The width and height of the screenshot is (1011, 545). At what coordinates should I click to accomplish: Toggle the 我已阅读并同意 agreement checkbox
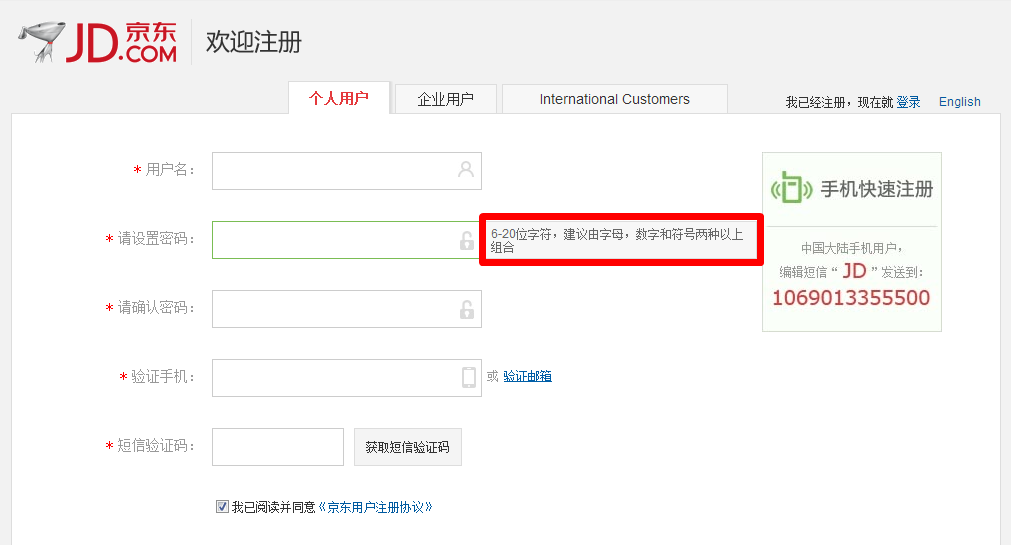click(222, 507)
